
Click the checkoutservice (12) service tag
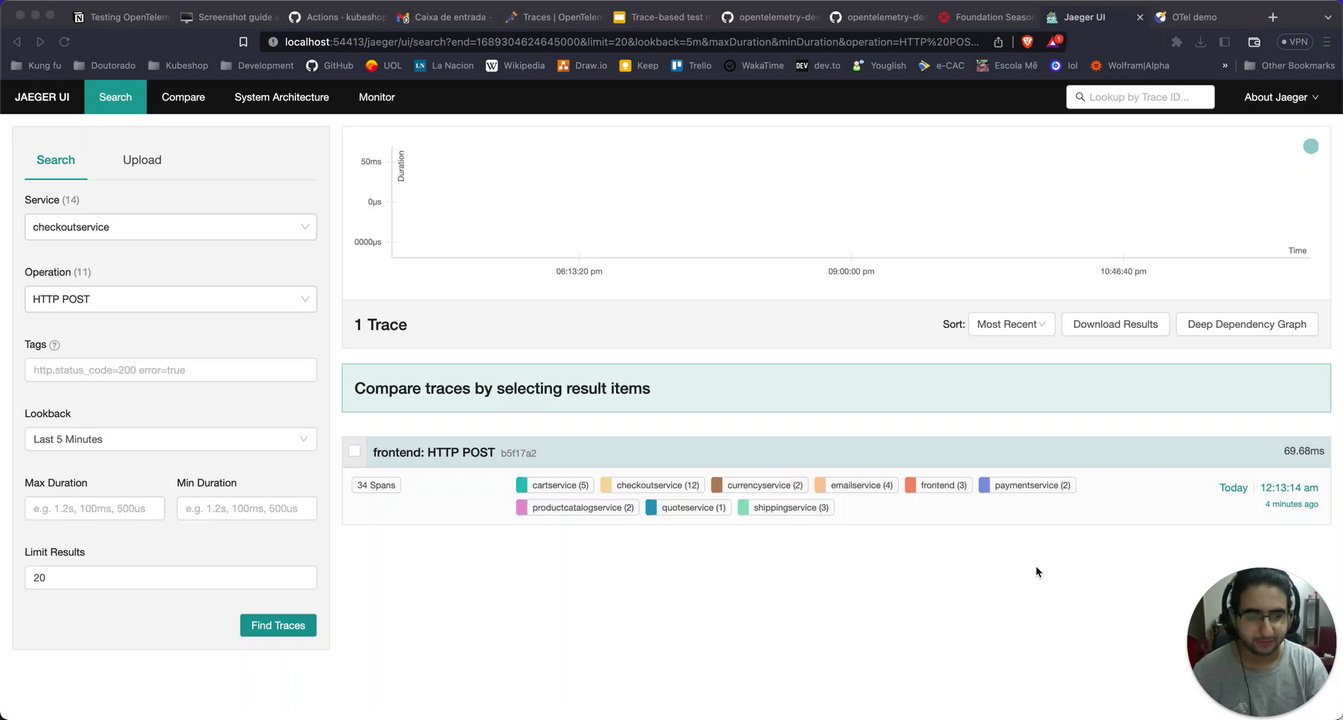651,485
